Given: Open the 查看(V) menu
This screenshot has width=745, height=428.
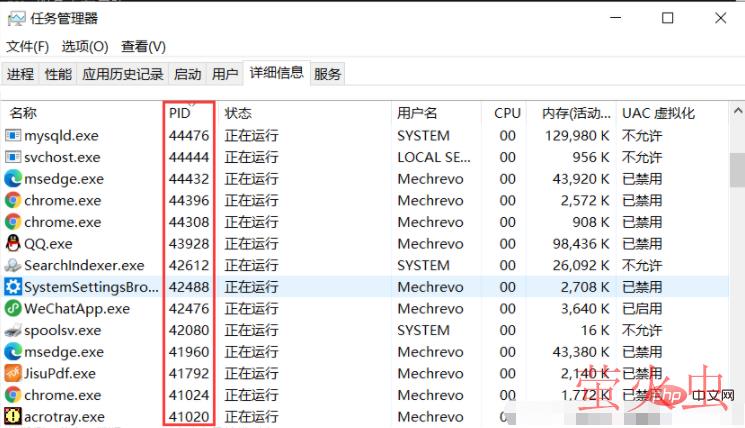Looking at the screenshot, I should pyautogui.click(x=143, y=47).
